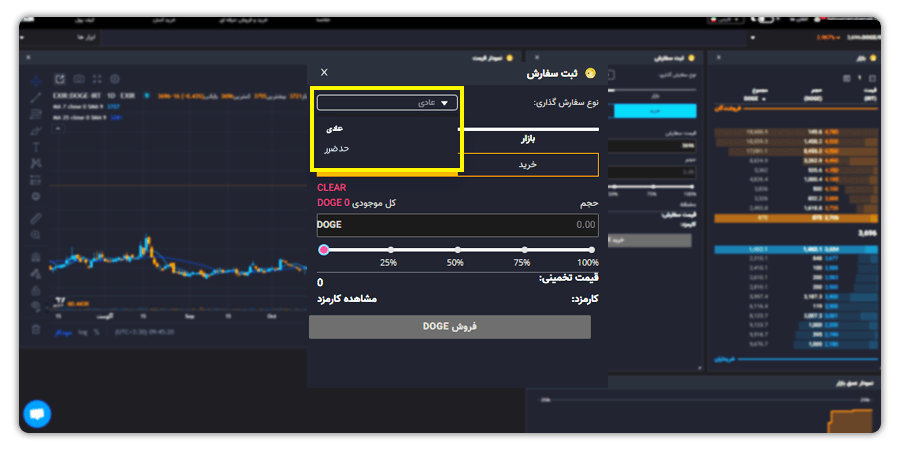Open chart settings gear icon
900x450 pixels.
115,79
